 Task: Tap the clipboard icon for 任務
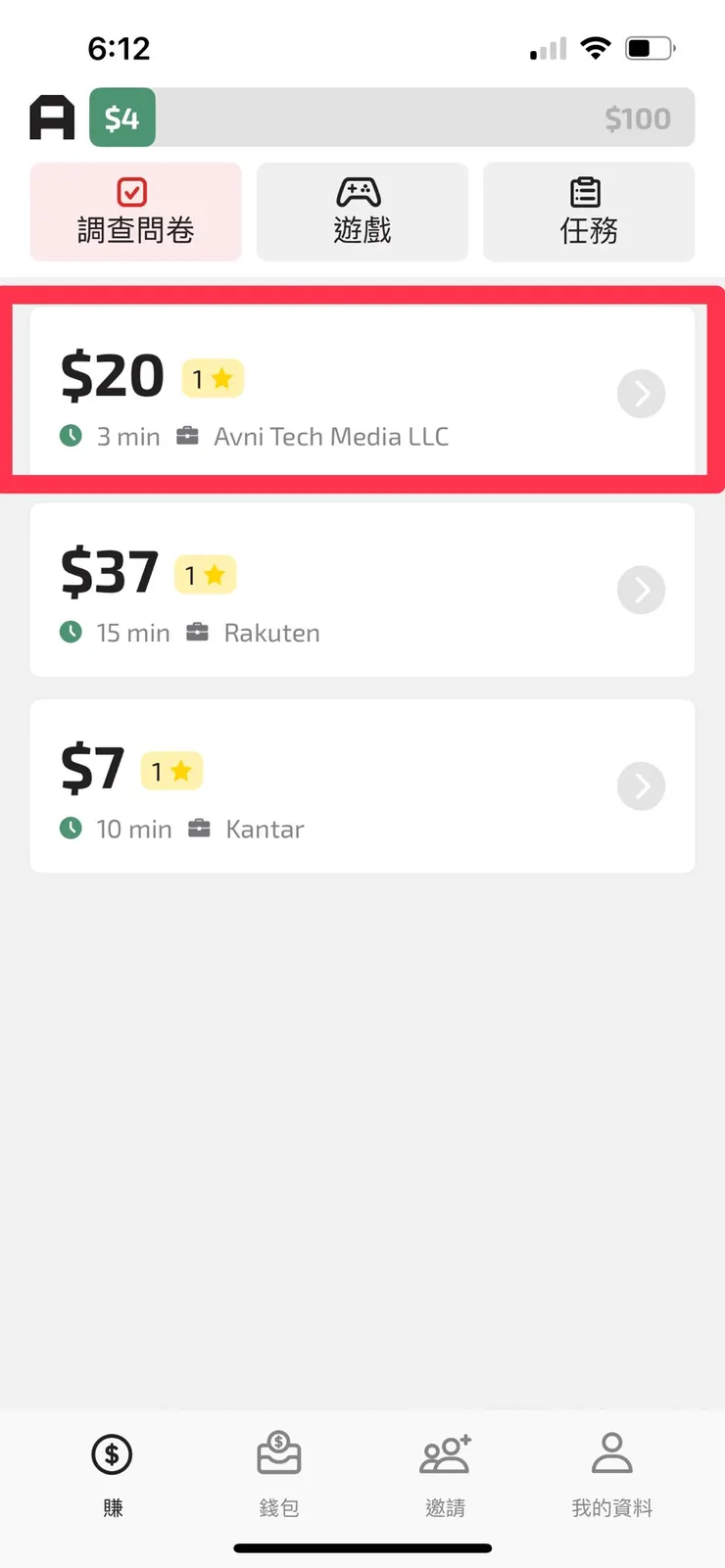point(586,192)
